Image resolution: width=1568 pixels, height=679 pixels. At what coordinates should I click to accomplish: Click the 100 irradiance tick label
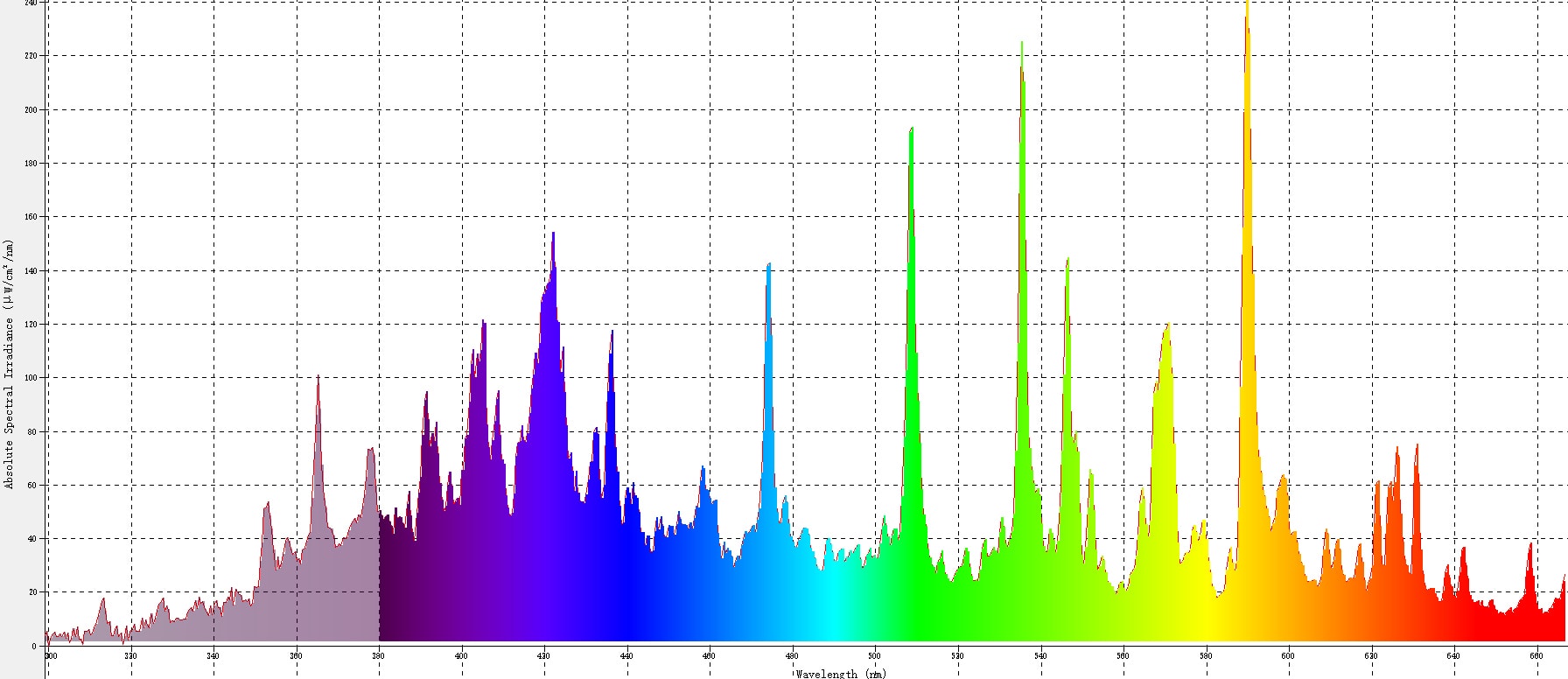pos(31,378)
